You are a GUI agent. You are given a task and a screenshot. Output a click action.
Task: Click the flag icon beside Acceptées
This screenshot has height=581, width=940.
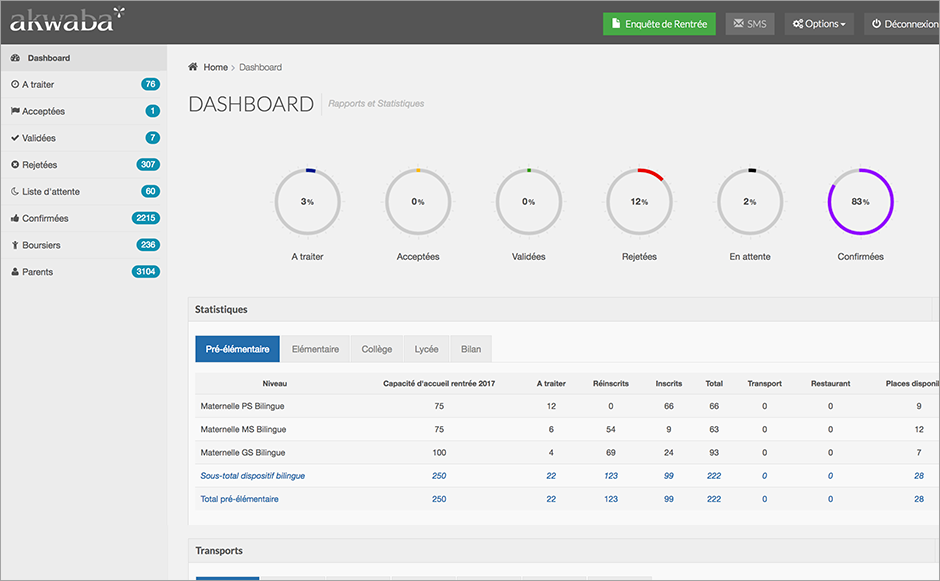(15, 111)
